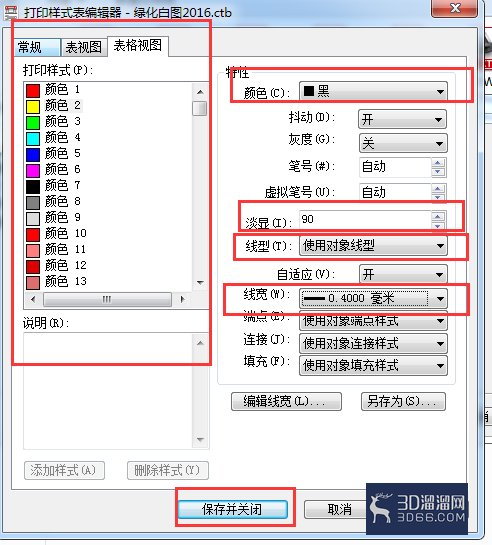
Task: Click the 另存为(S)... button
Action: click(x=403, y=402)
